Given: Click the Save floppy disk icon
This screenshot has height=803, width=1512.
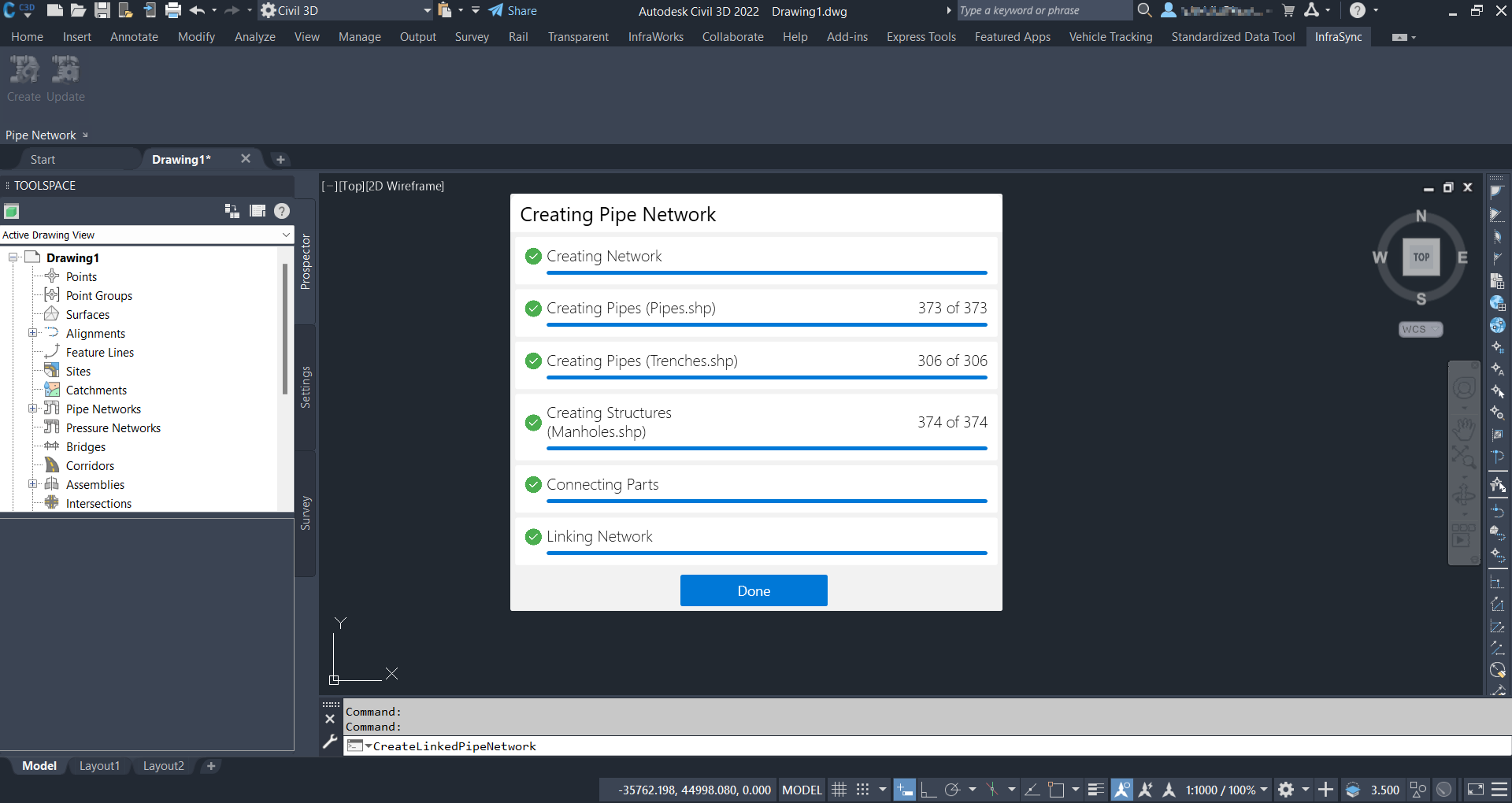Looking at the screenshot, I should pyautogui.click(x=102, y=10).
